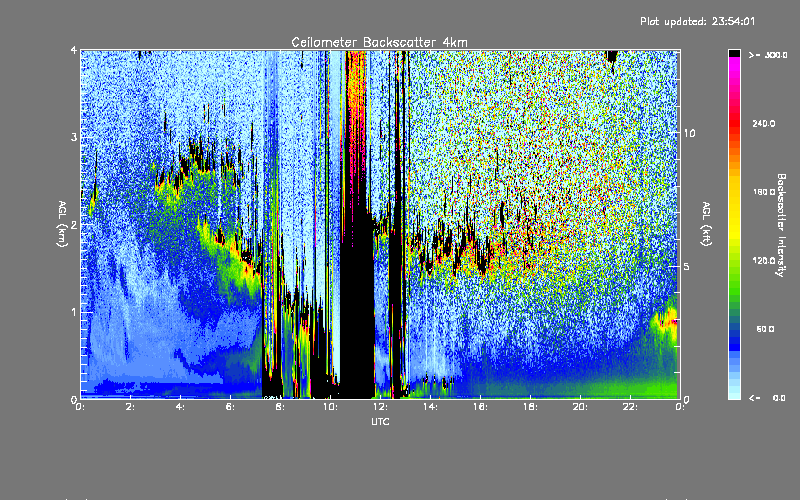Click the '16:' tick on the UTC axis
Screen dimensions: 800x500
[x=480, y=407]
